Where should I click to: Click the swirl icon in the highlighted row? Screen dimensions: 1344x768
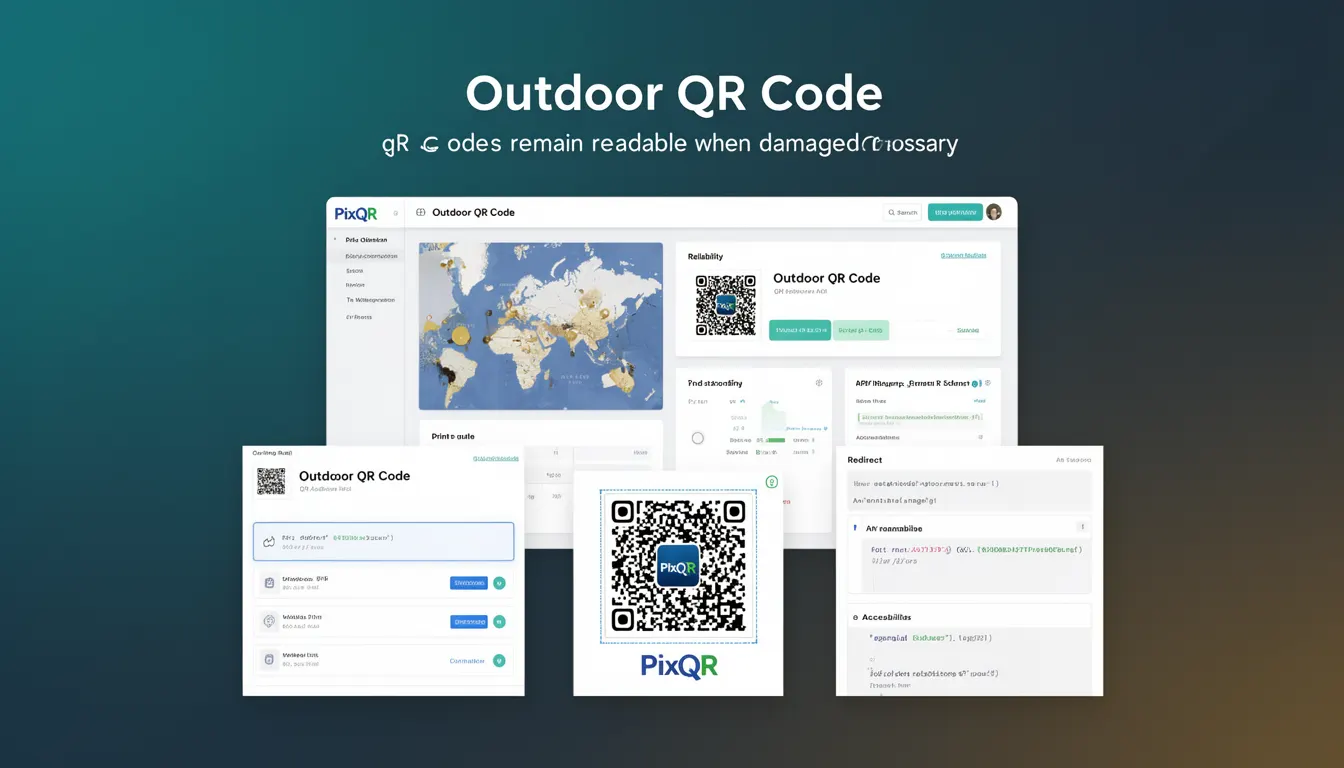pos(269,541)
